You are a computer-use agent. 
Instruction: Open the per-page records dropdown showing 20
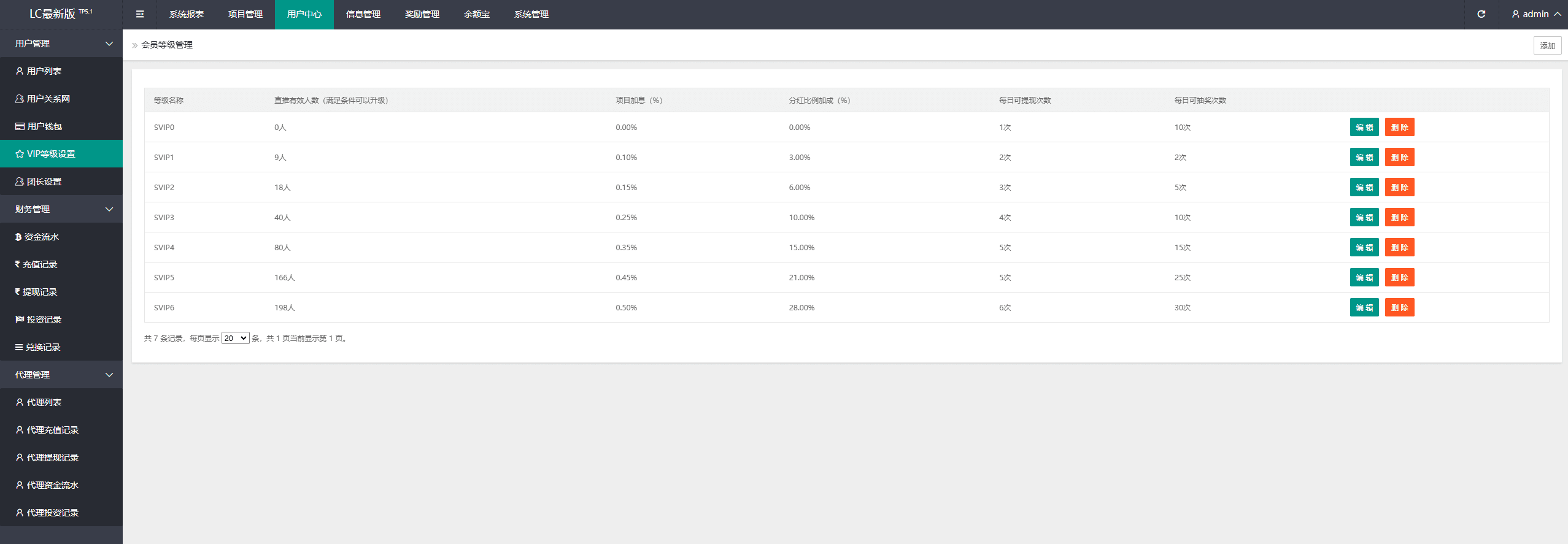[235, 338]
